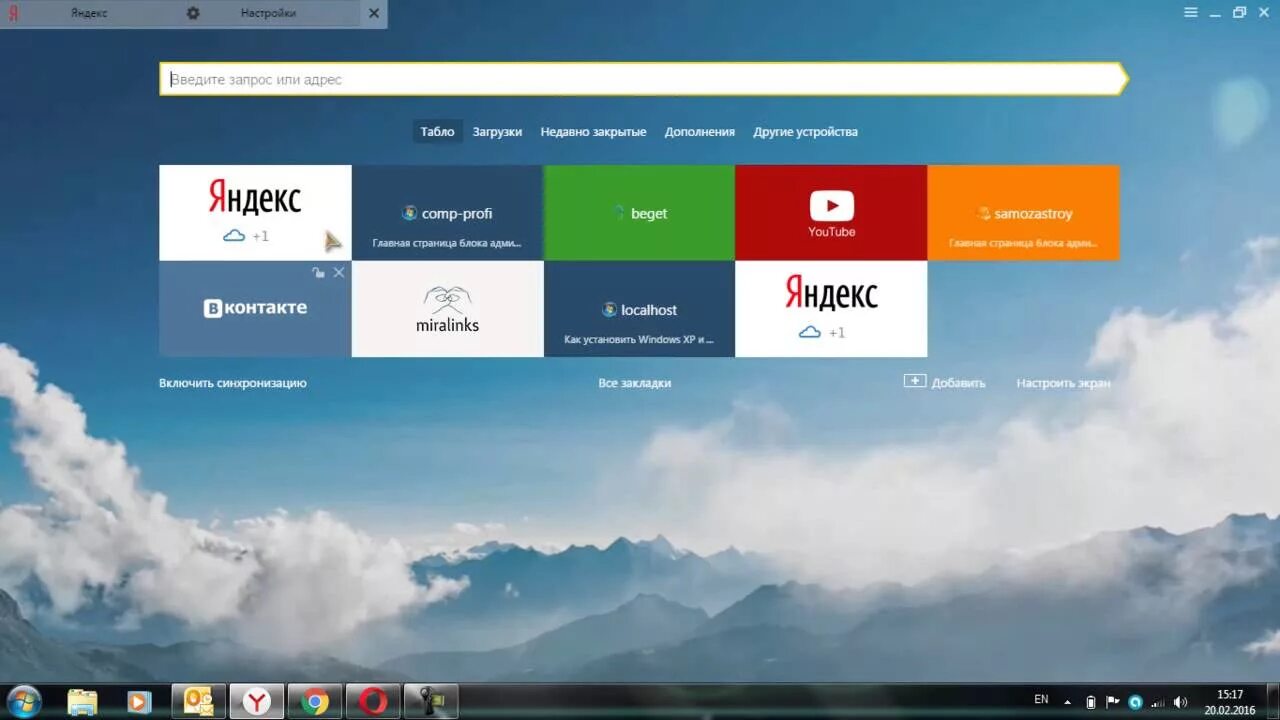
Task: Open Outlook from the taskbar
Action: [x=199, y=701]
